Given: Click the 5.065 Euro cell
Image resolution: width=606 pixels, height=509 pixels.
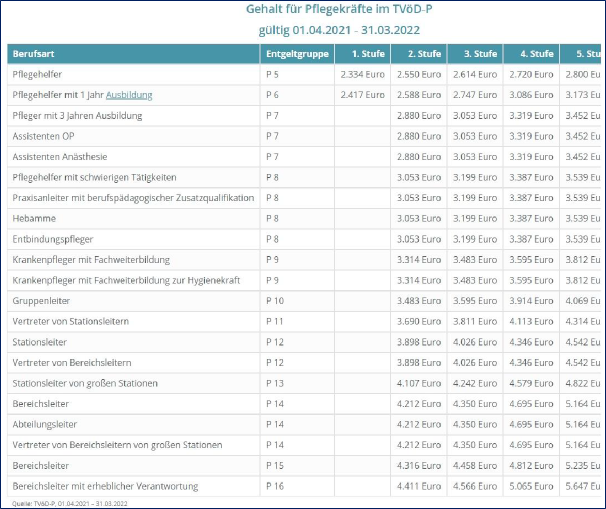Looking at the screenshot, I should pyautogui.click(x=531, y=486).
